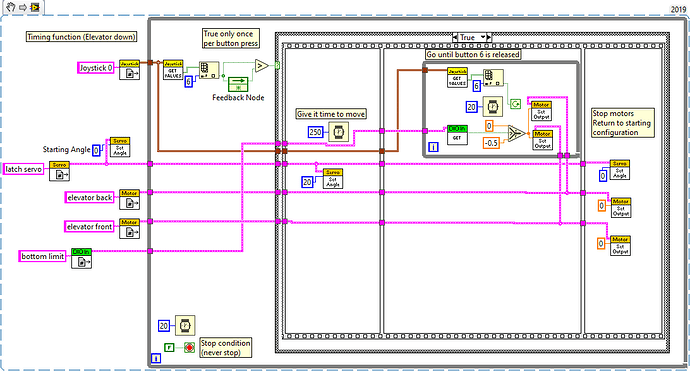Click the elevator front device reference

[x=89, y=227]
